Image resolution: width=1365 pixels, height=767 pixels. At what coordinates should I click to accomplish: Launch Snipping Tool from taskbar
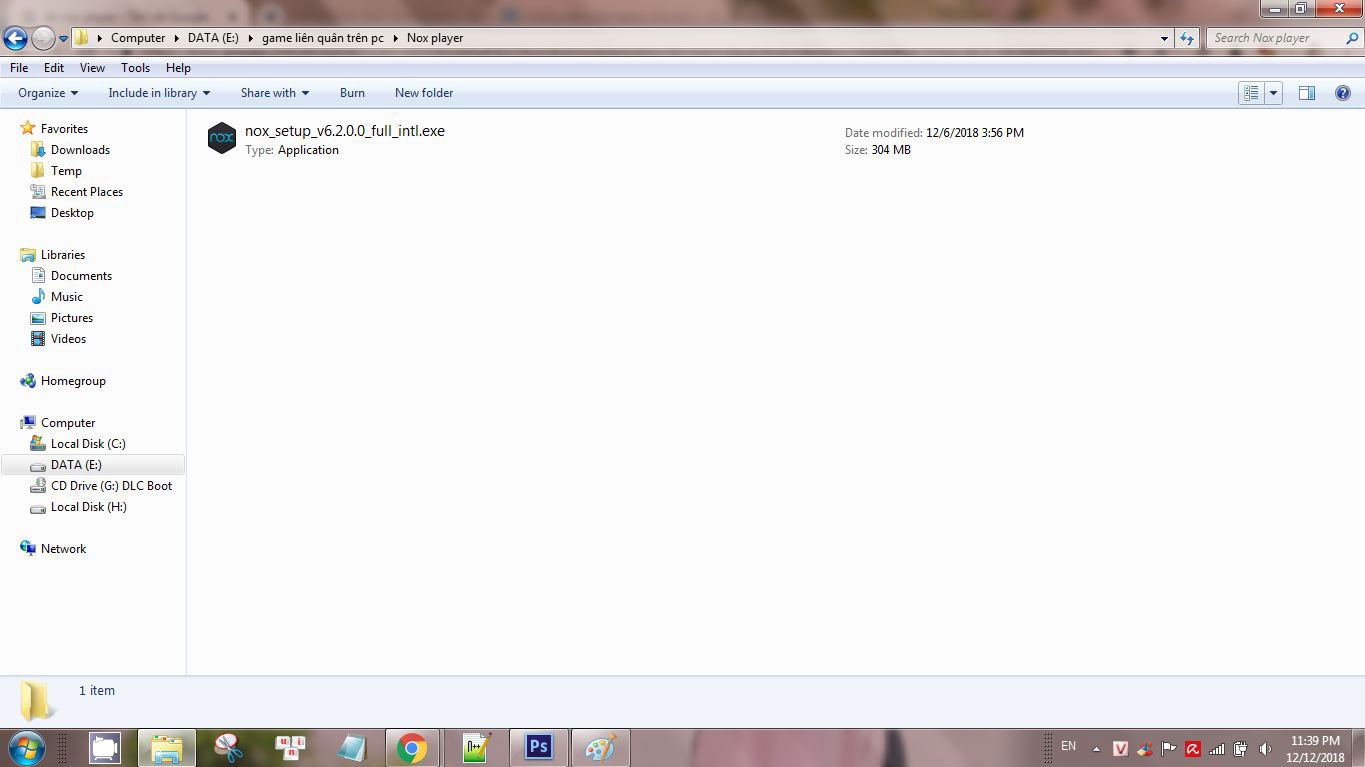228,747
